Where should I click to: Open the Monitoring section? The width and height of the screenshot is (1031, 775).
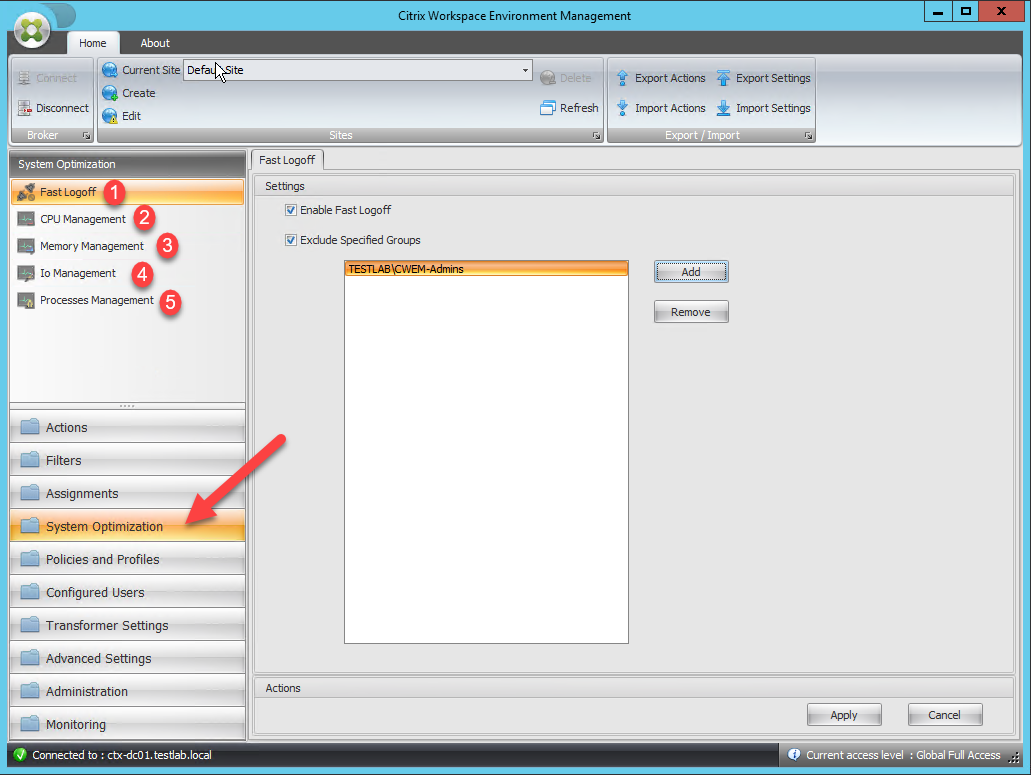coord(128,724)
